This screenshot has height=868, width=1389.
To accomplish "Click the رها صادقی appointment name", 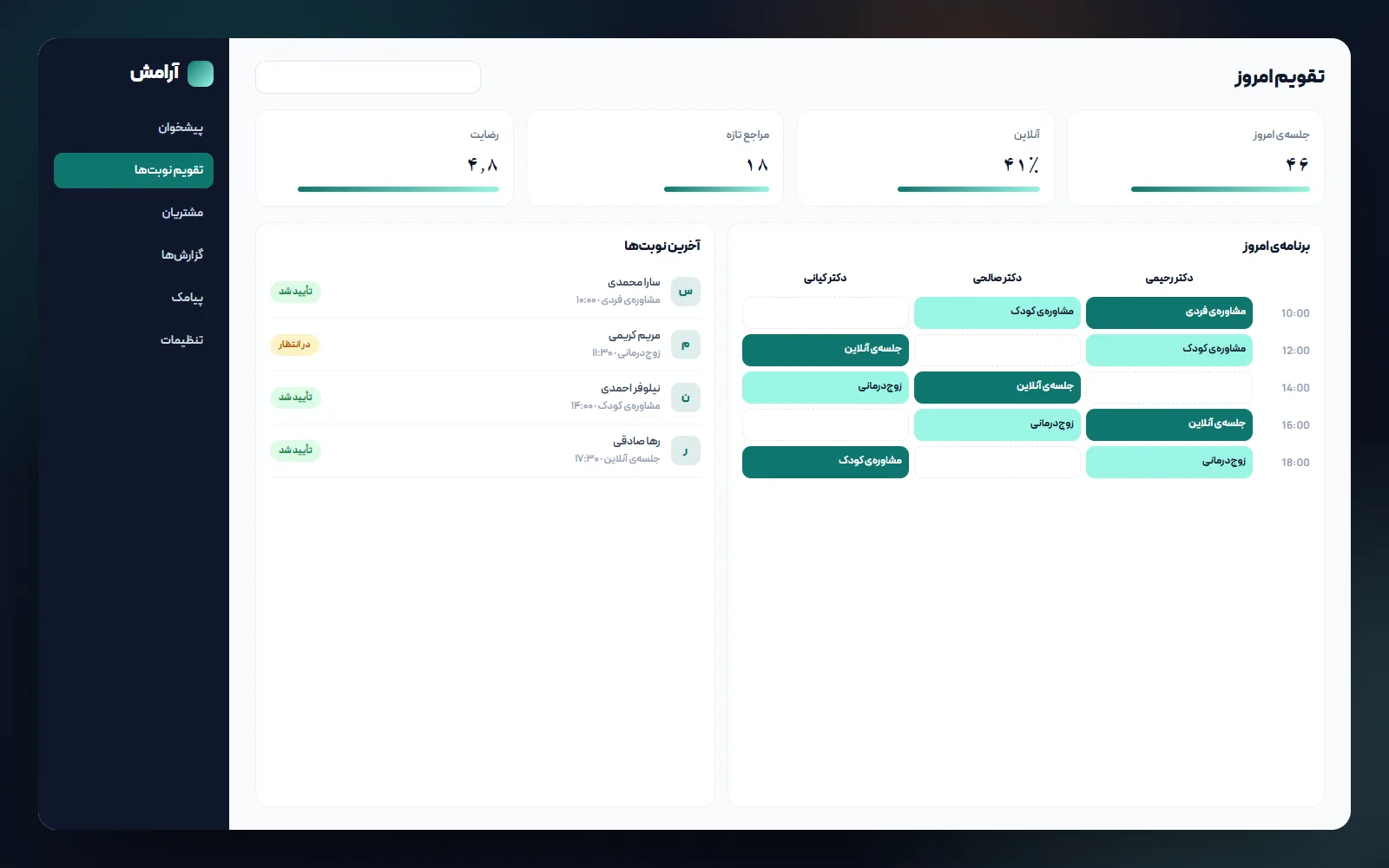I will coord(636,442).
